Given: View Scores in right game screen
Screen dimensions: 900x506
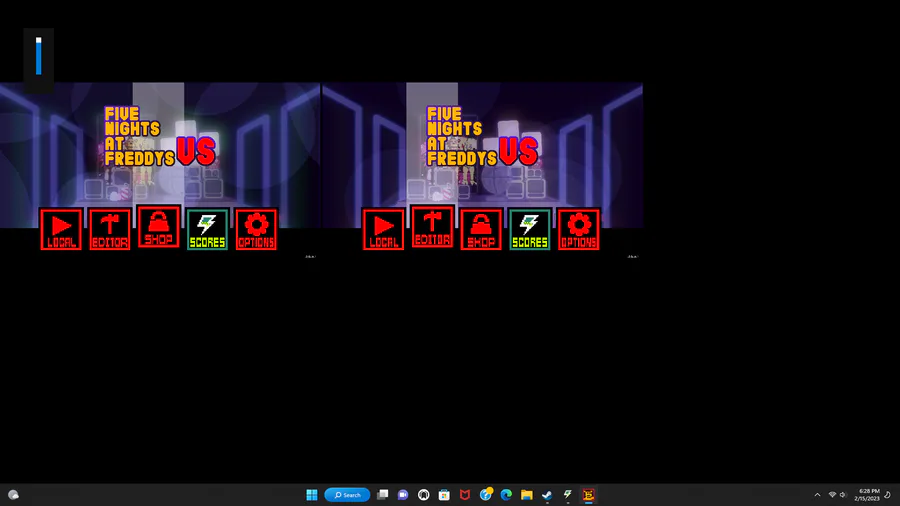Looking at the screenshot, I should (529, 229).
